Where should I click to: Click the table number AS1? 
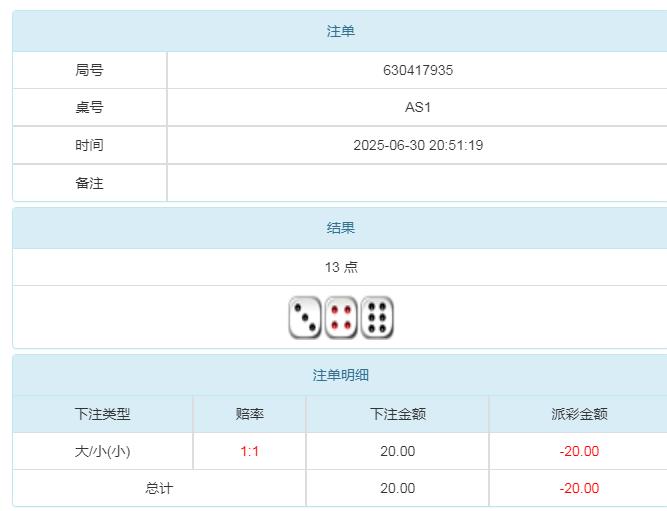point(418,107)
